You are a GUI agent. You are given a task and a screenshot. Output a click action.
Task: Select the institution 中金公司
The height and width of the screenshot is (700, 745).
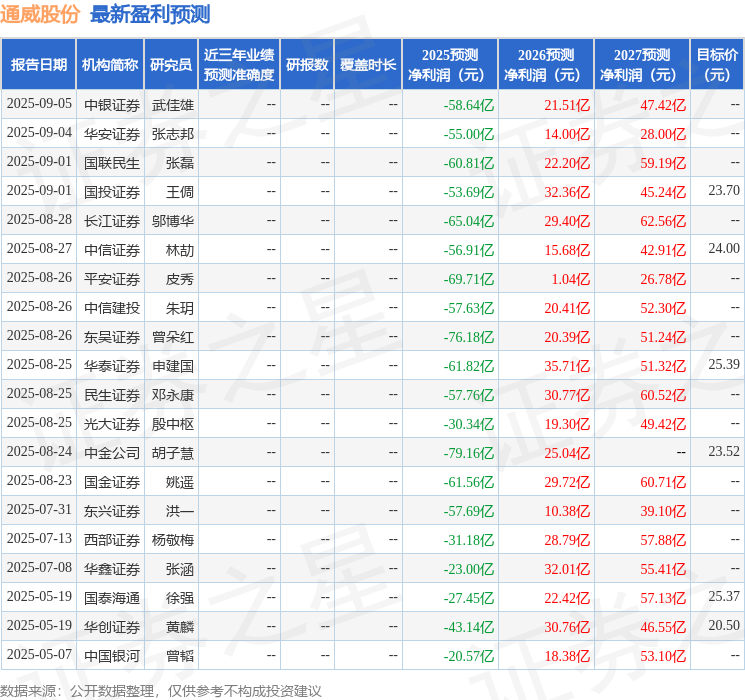coord(112,452)
